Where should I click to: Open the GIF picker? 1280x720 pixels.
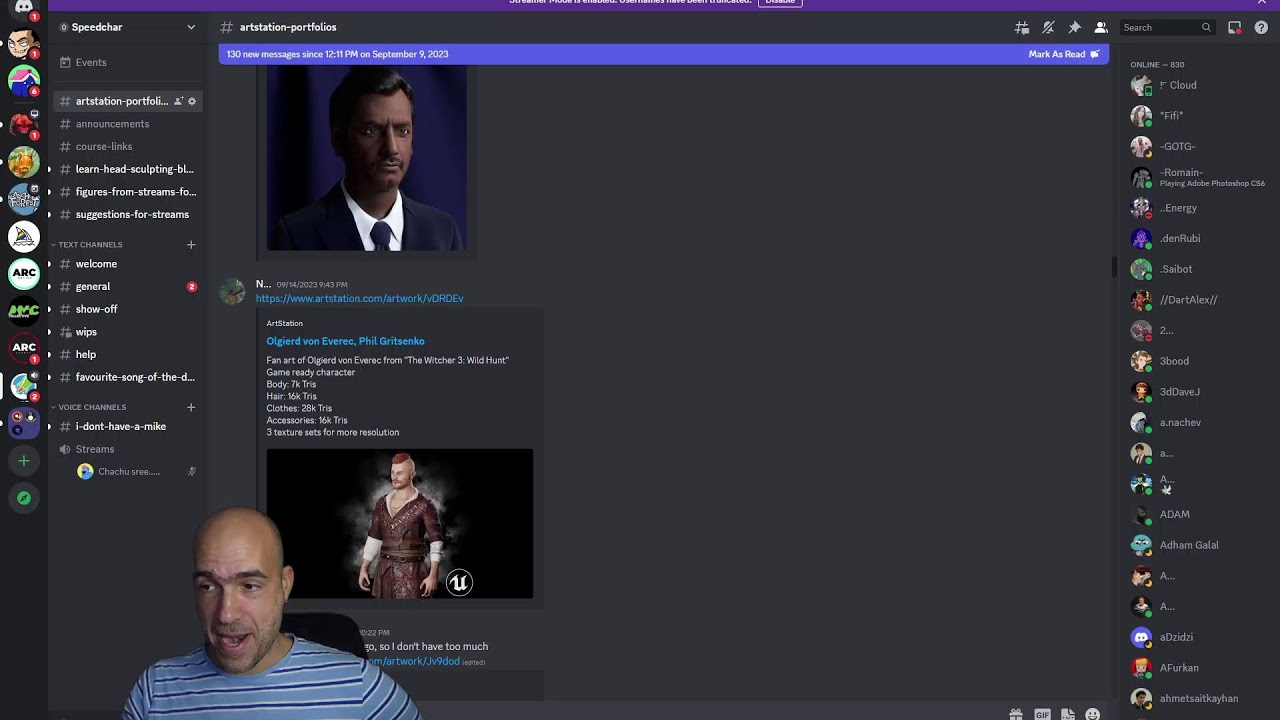[1042, 714]
